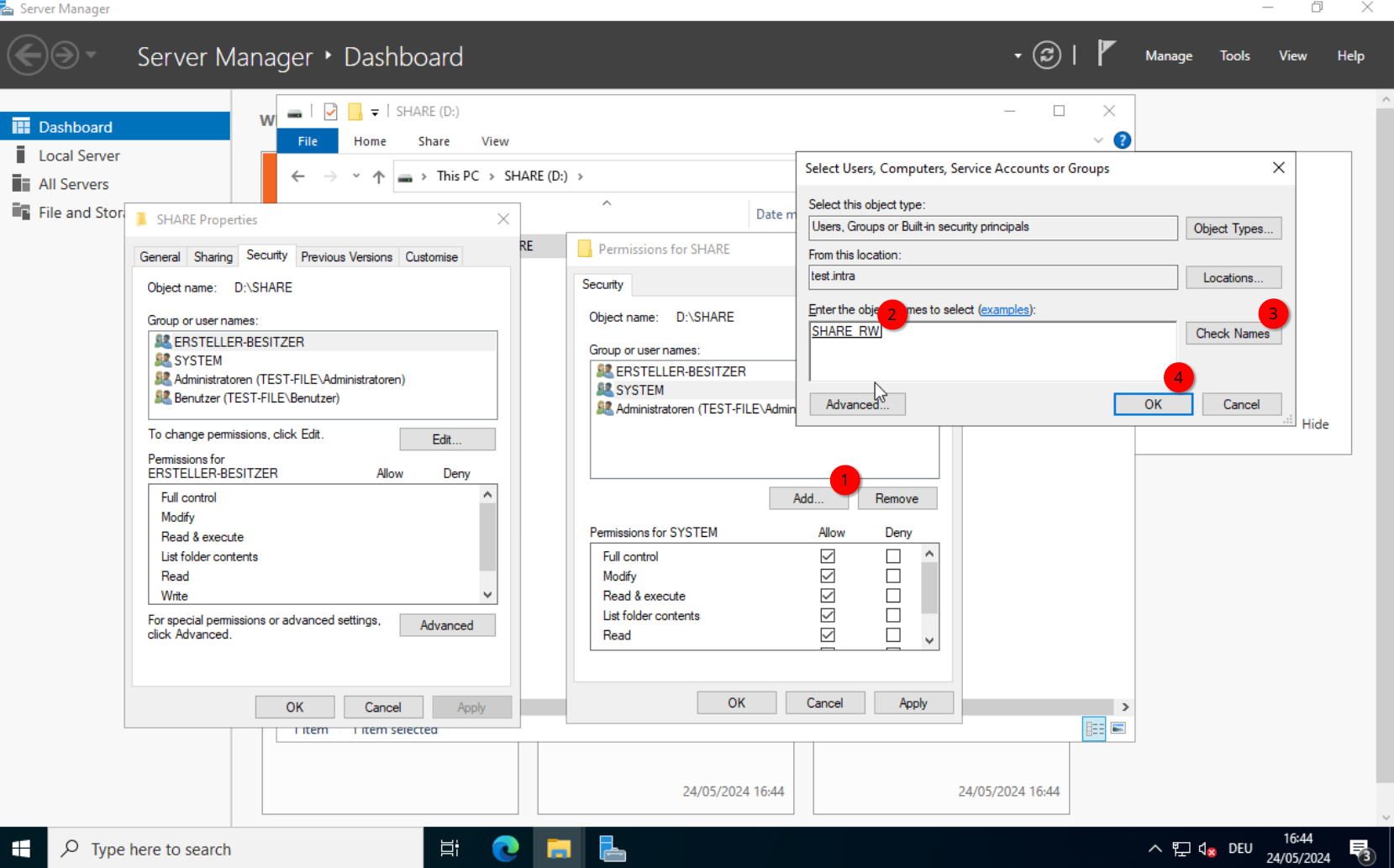The width and height of the screenshot is (1394, 868).
Task: Click the Check Names button
Action: (x=1234, y=334)
